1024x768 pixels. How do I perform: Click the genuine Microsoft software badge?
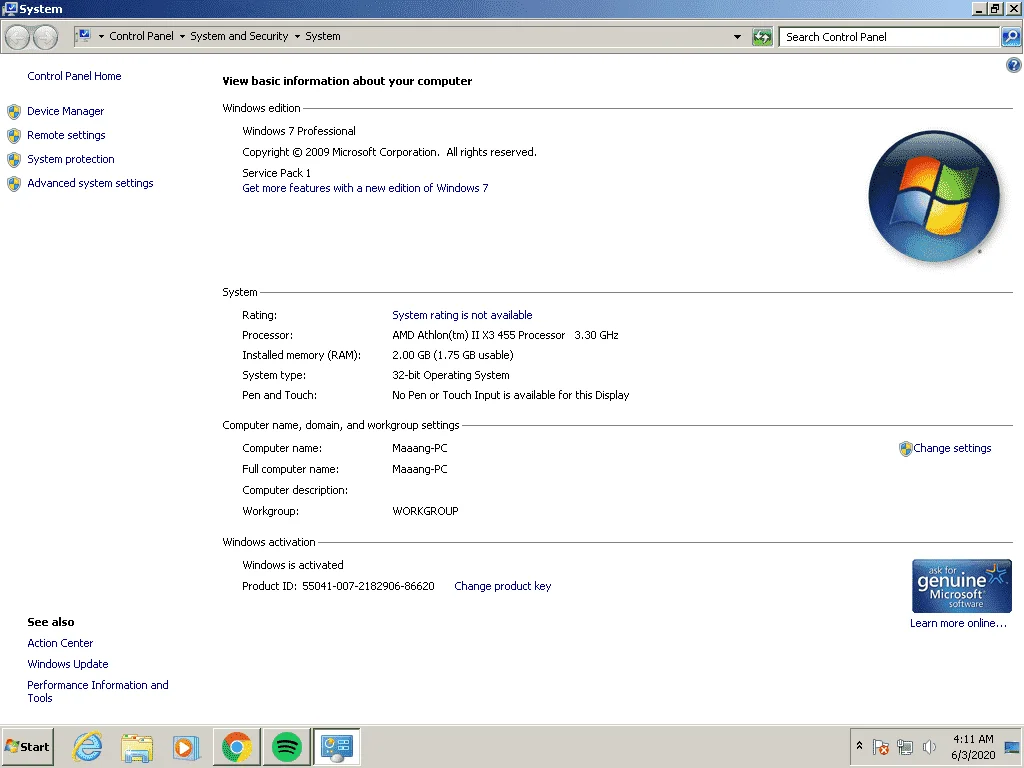click(961, 586)
